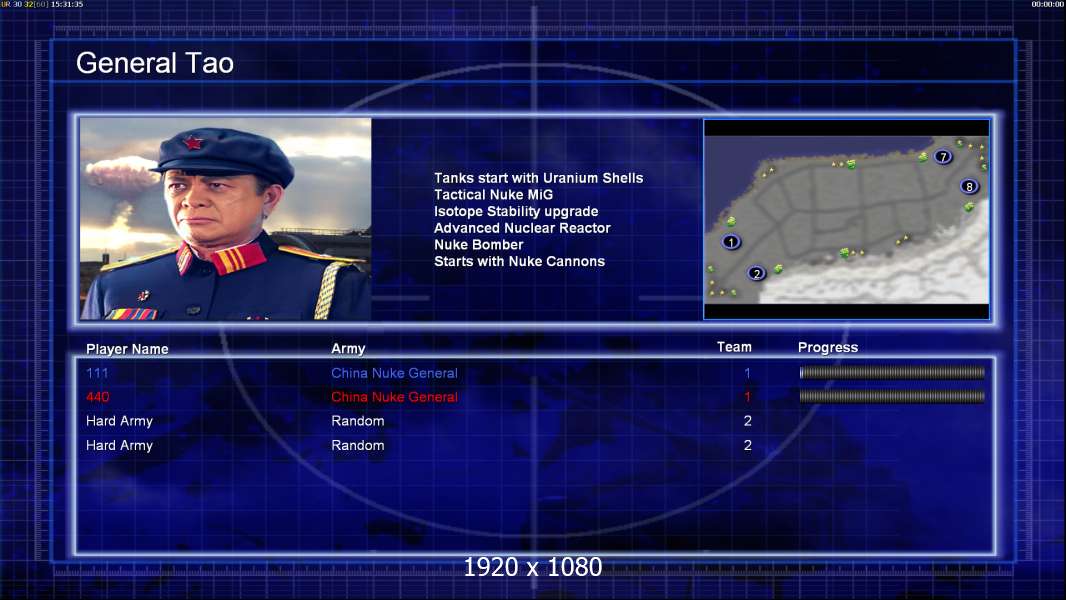Viewport: 1066px width, 600px height.
Task: Click 'Tanks start with Uranium Shells' text
Action: 538,178
